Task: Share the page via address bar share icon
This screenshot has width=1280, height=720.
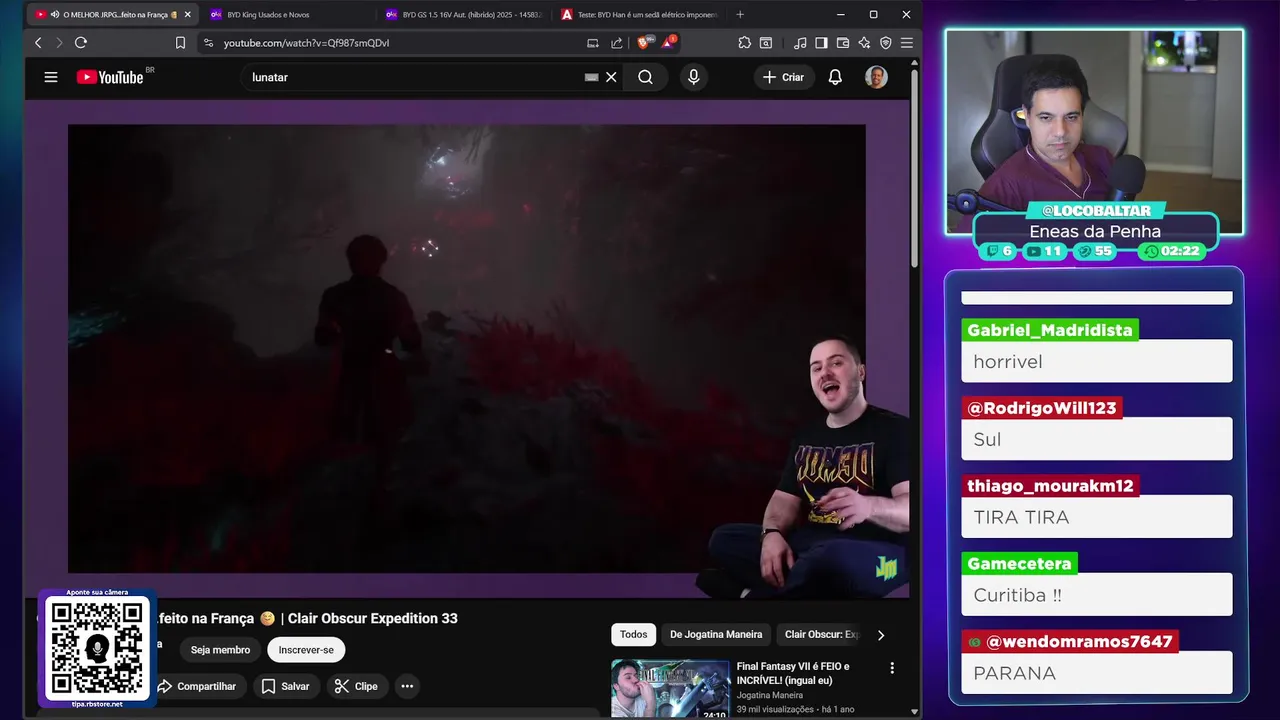Action: coord(617,43)
